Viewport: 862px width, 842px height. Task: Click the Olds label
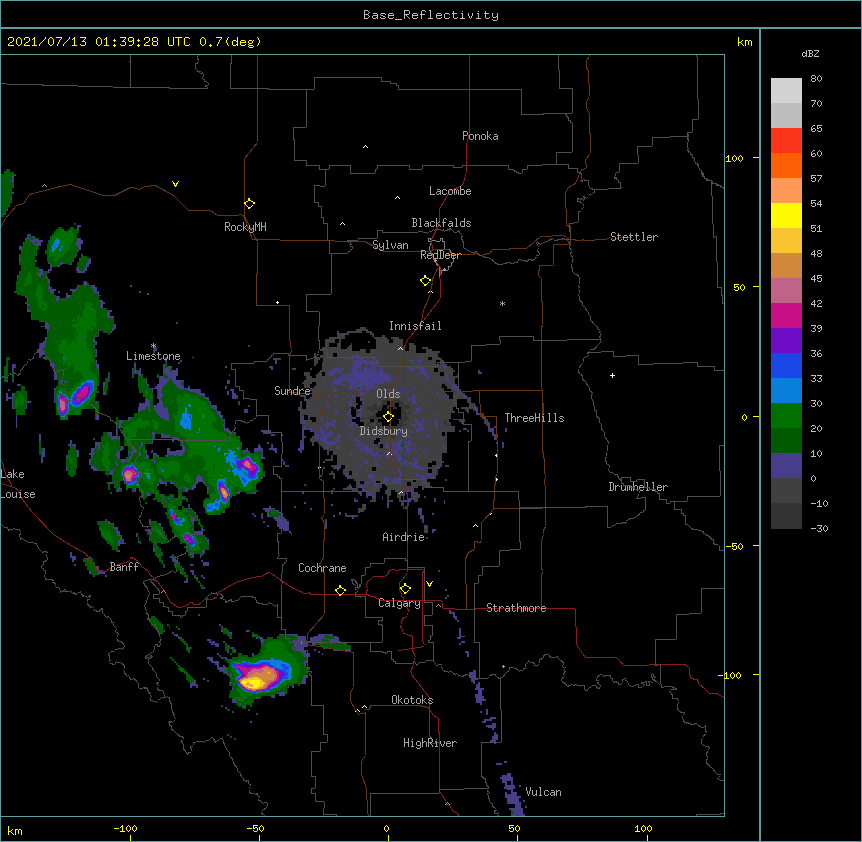(388, 394)
